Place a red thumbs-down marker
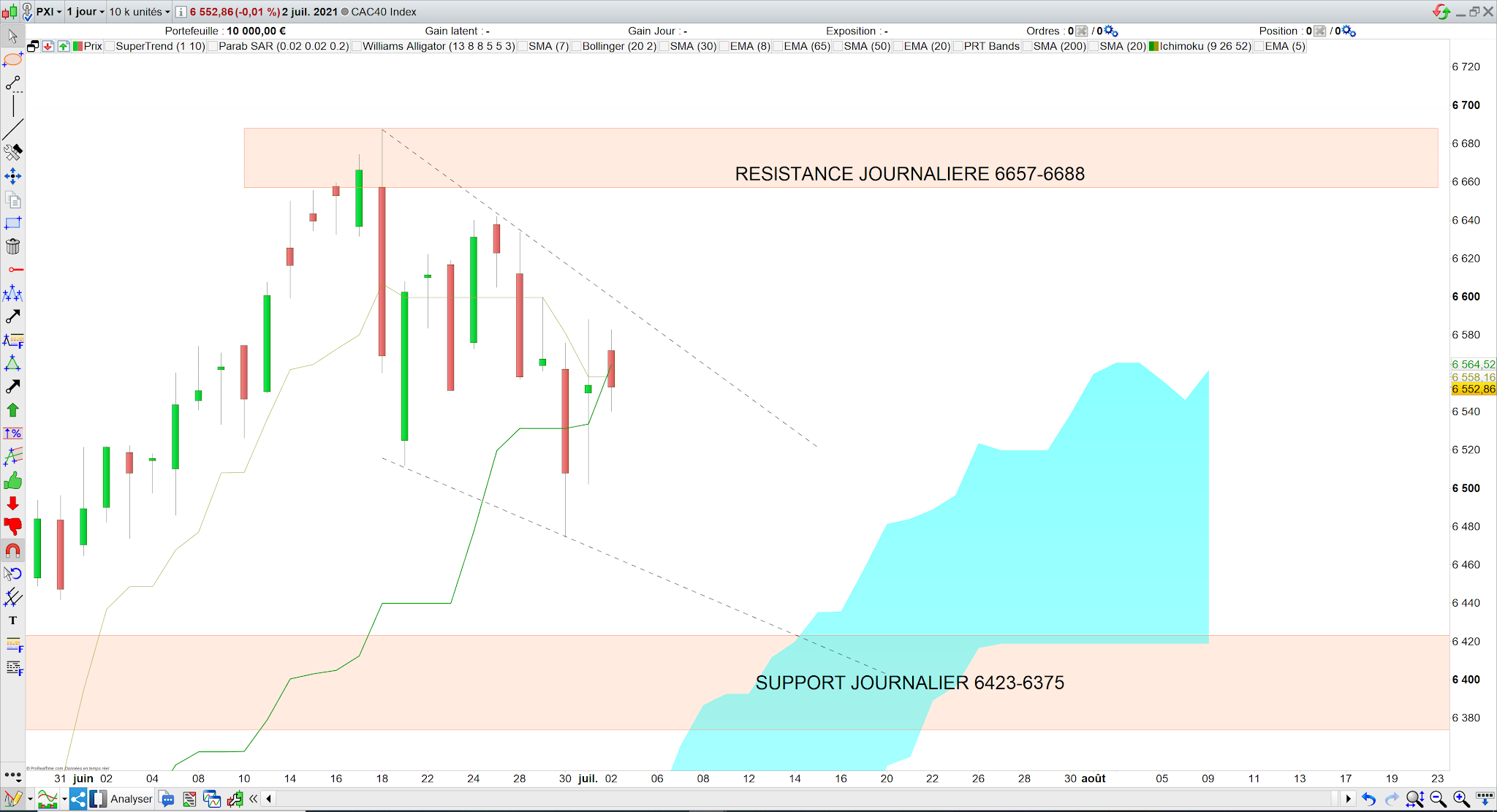The height and width of the screenshot is (812, 1497). point(12,527)
